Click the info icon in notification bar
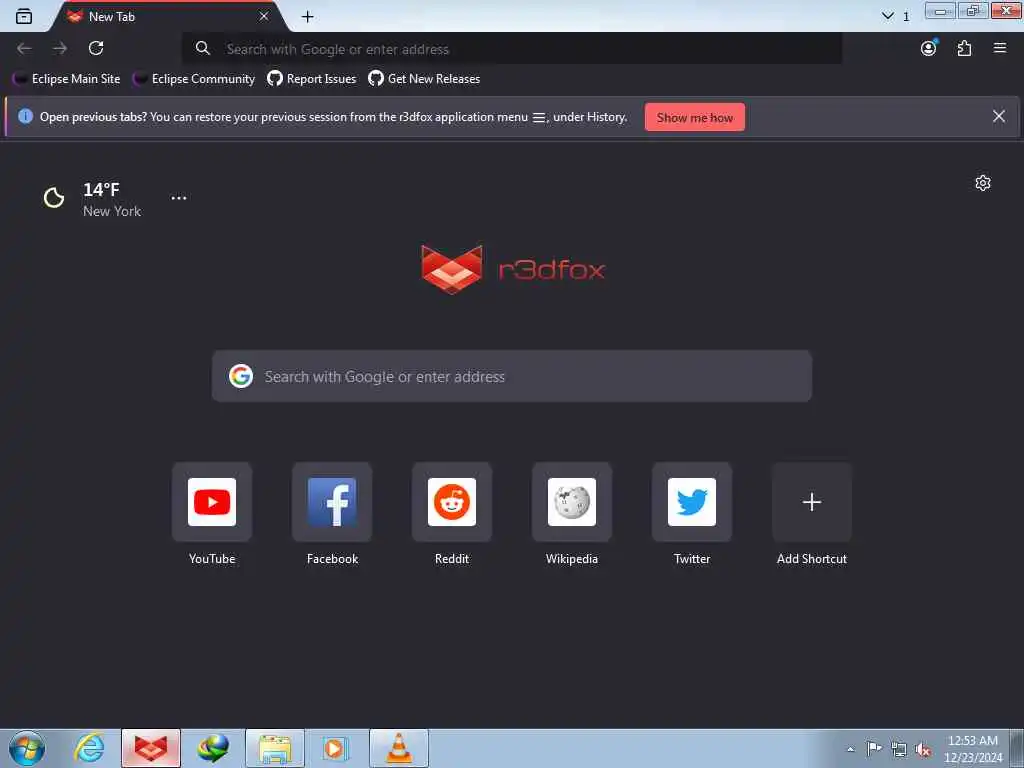 pyautogui.click(x=25, y=117)
